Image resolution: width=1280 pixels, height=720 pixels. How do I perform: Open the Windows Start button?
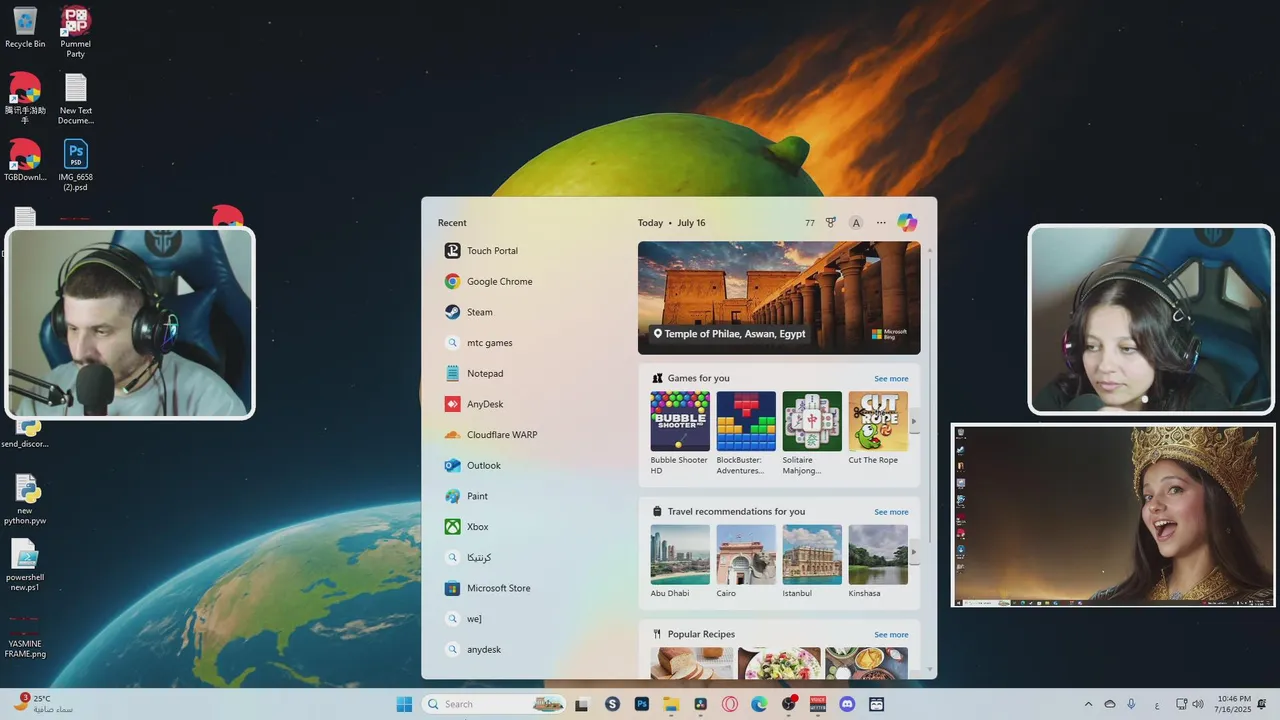point(404,704)
